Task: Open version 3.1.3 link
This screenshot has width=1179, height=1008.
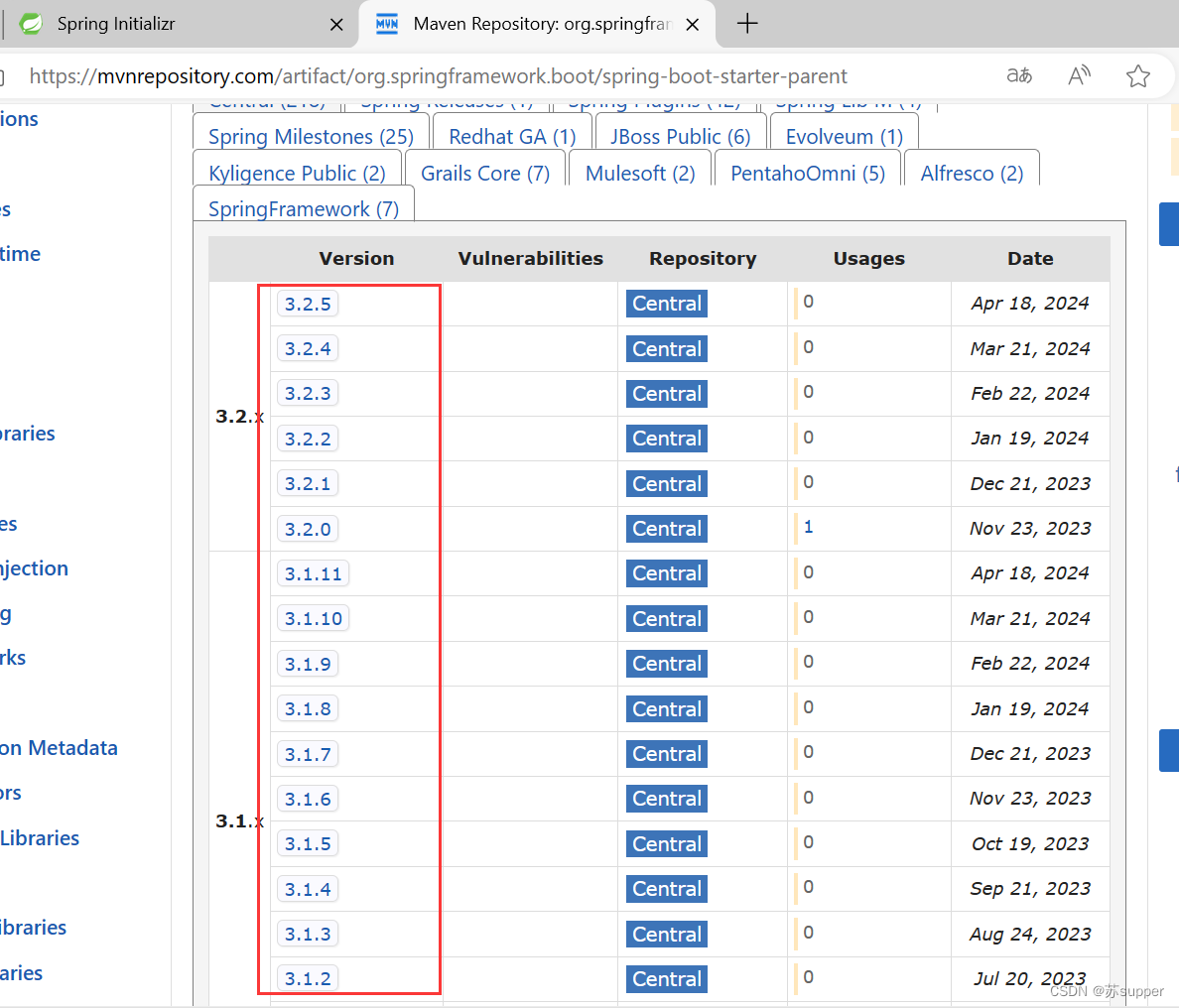Action: pos(308,934)
